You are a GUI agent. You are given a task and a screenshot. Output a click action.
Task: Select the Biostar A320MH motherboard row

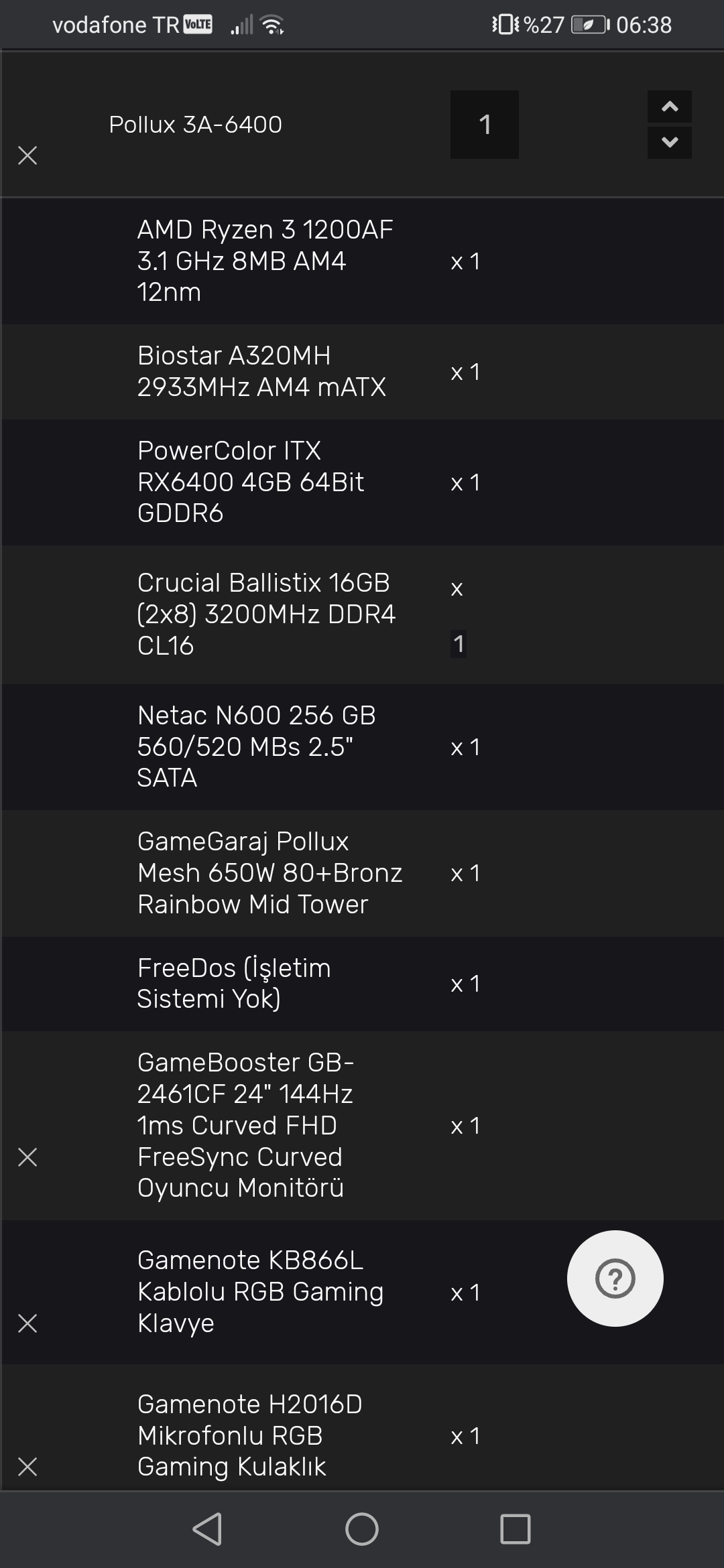point(261,371)
